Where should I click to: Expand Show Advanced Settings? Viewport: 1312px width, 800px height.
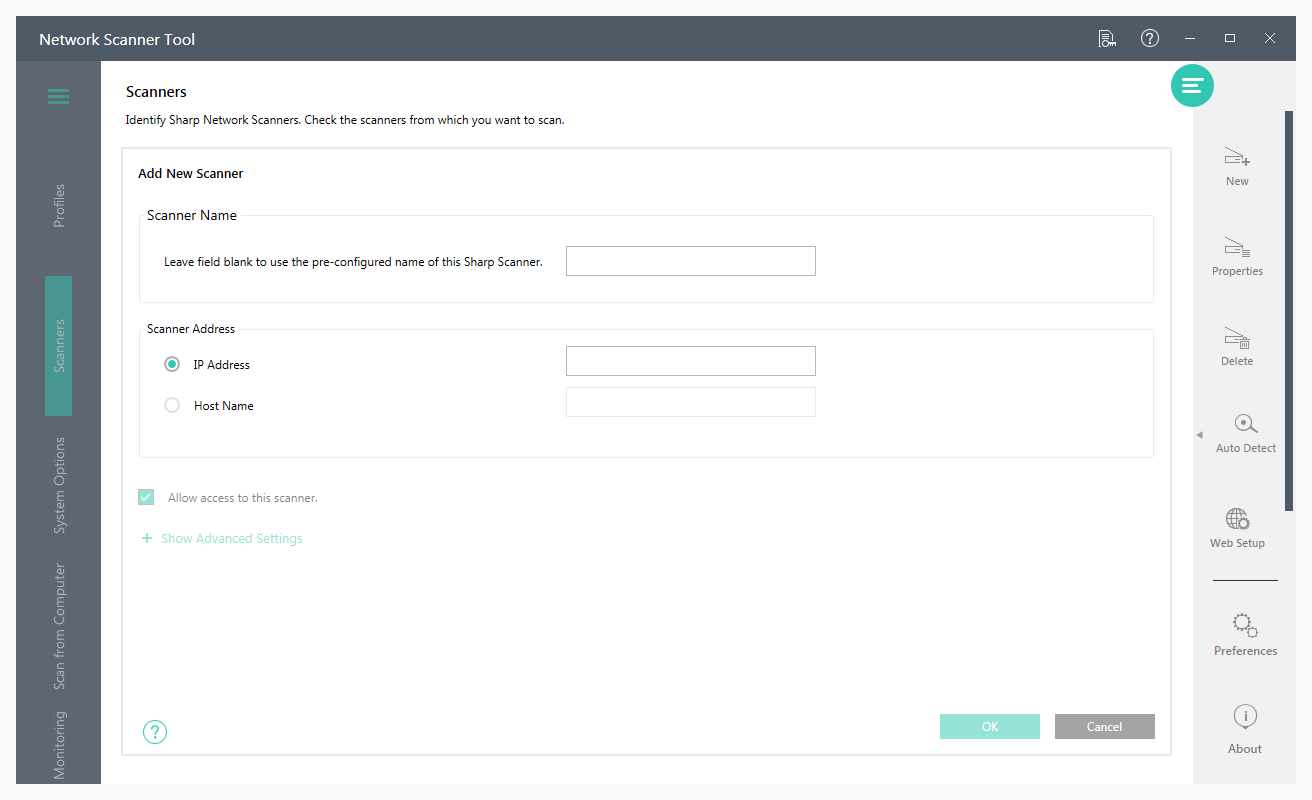pos(222,538)
